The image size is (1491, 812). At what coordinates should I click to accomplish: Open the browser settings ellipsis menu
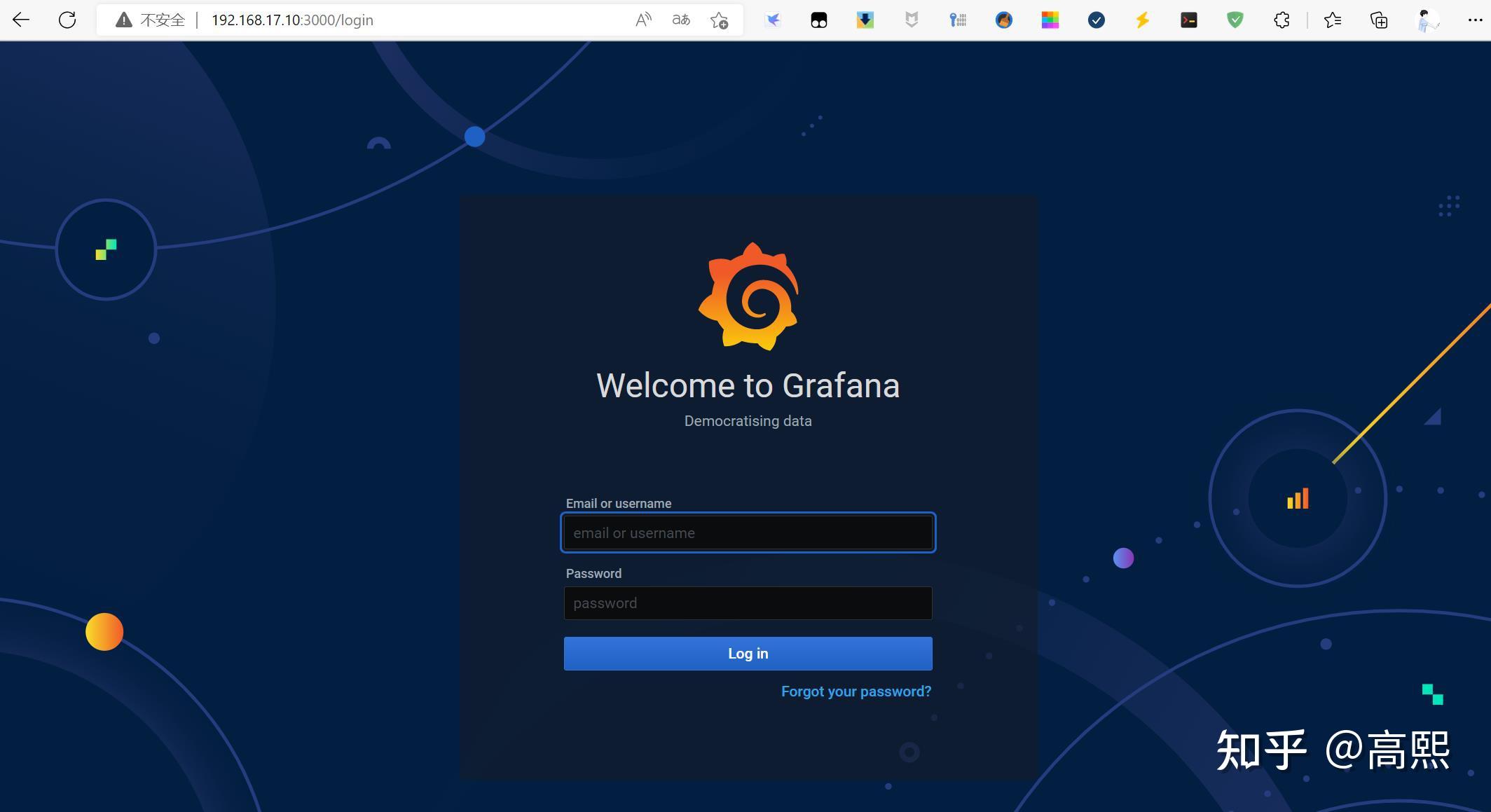pyautogui.click(x=1474, y=20)
